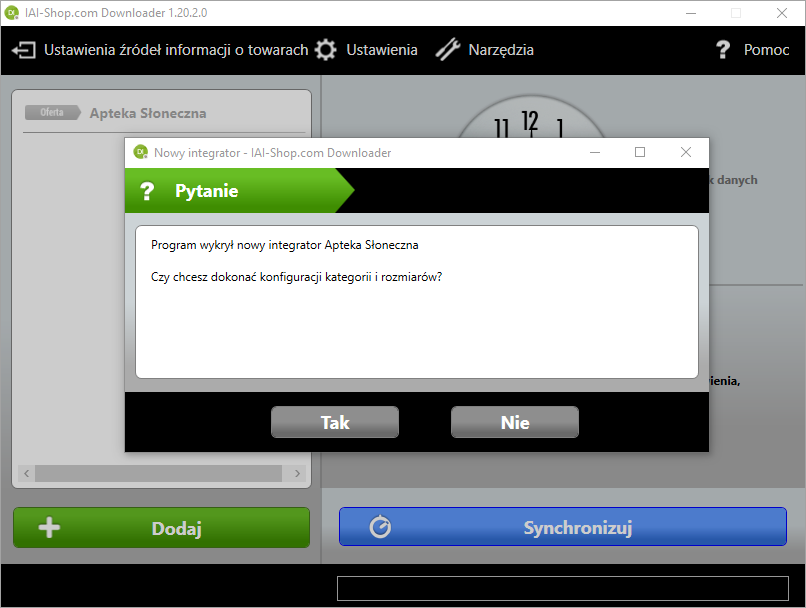Click the progress bar at the bottom

click(x=563, y=588)
